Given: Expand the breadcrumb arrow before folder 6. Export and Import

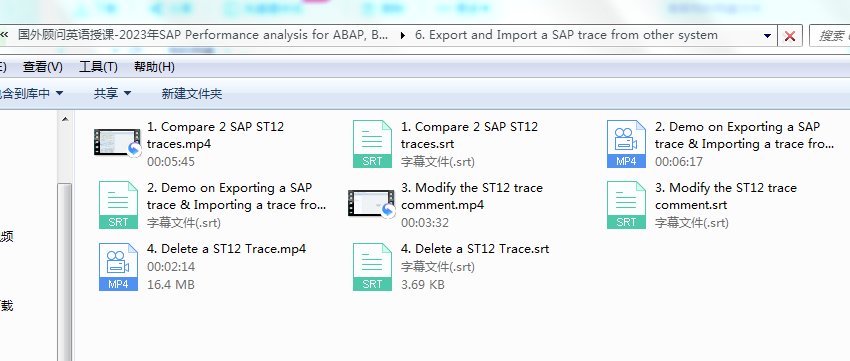Looking at the screenshot, I should click(x=402, y=36).
